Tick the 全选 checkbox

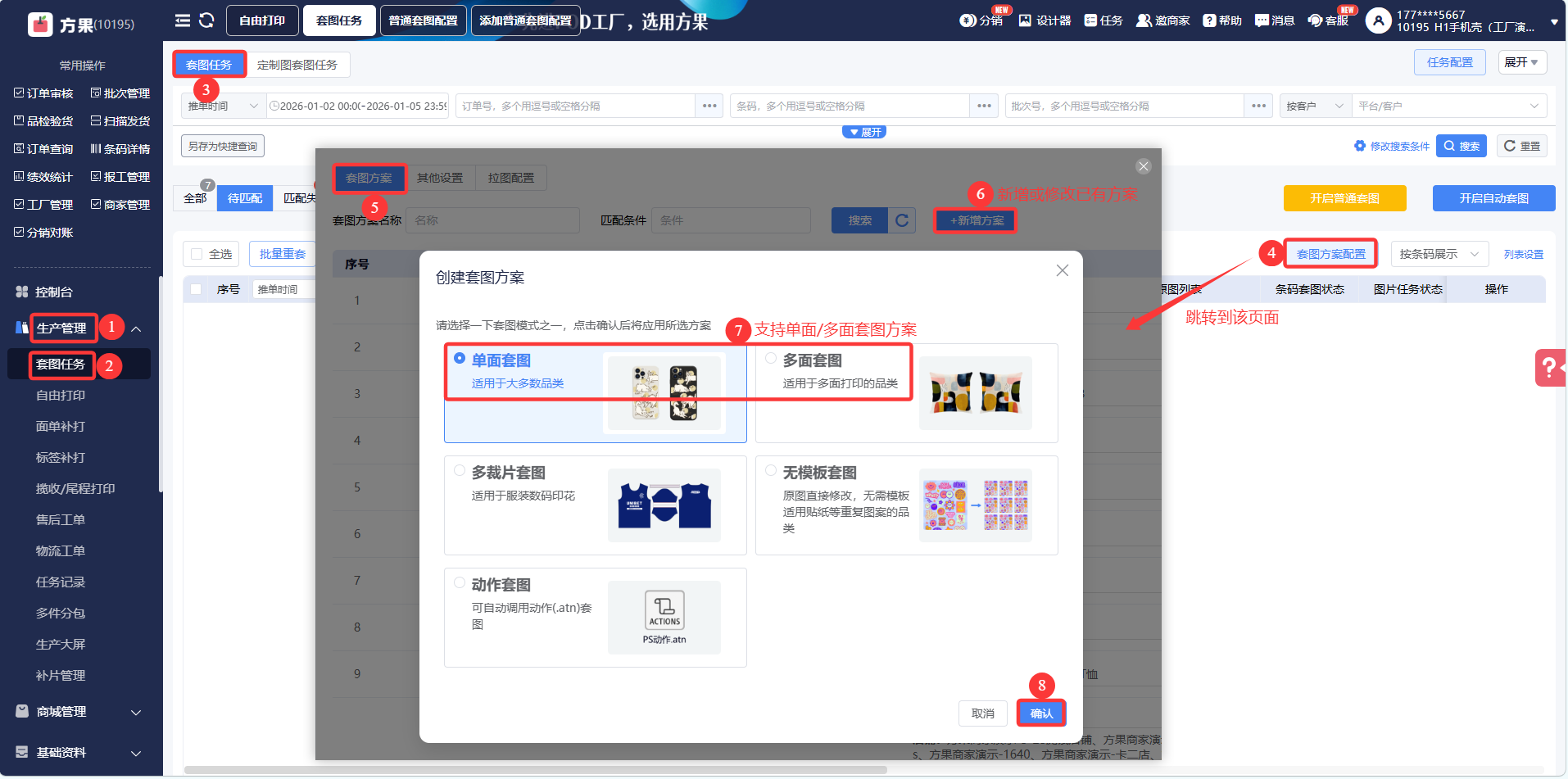[197, 254]
